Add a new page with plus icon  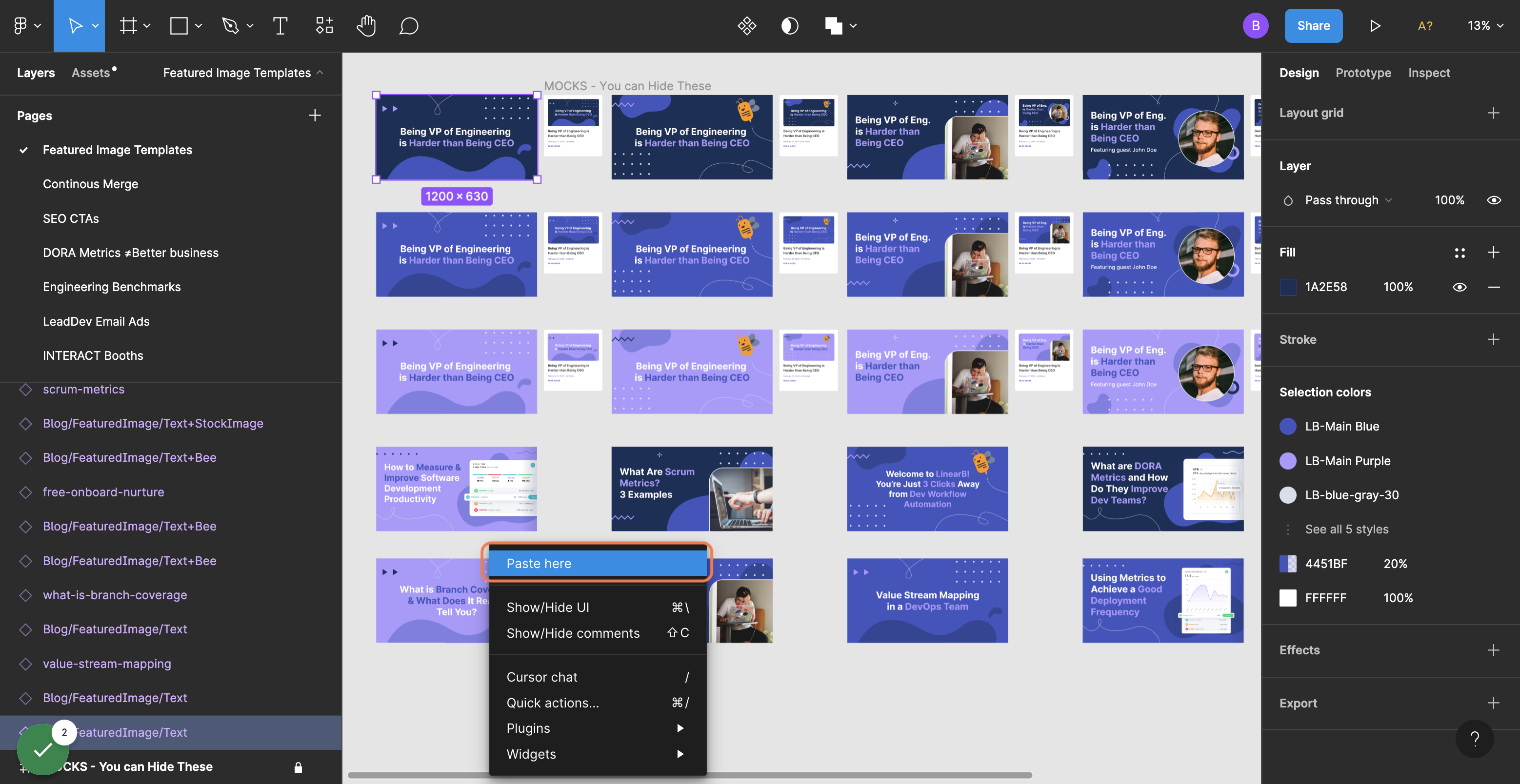[315, 115]
